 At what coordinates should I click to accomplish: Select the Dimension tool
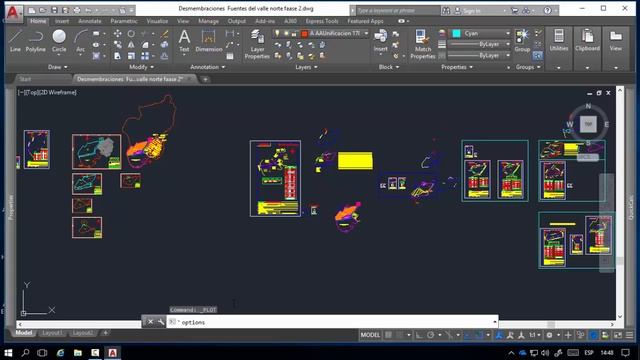click(209, 41)
